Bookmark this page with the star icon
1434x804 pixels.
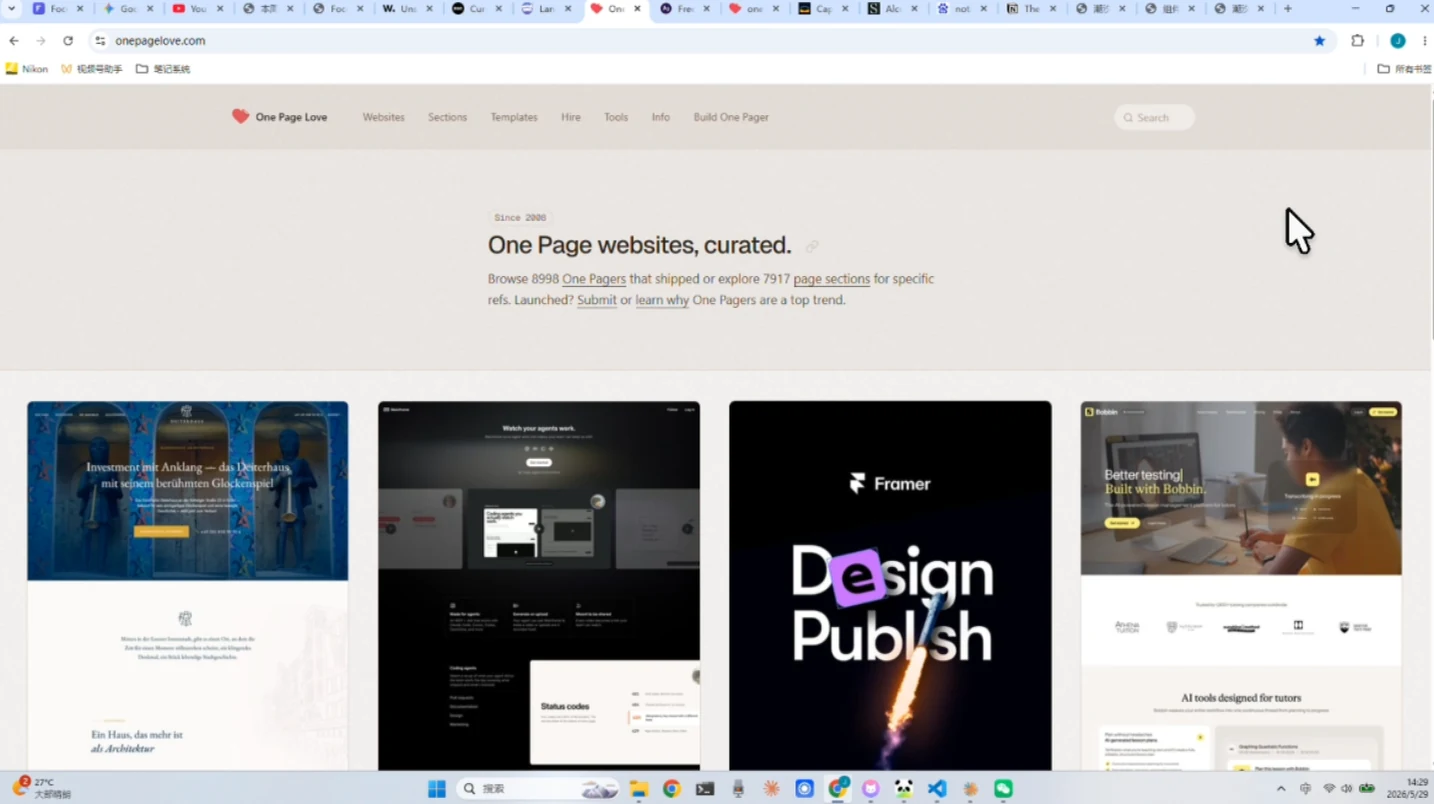1319,41
